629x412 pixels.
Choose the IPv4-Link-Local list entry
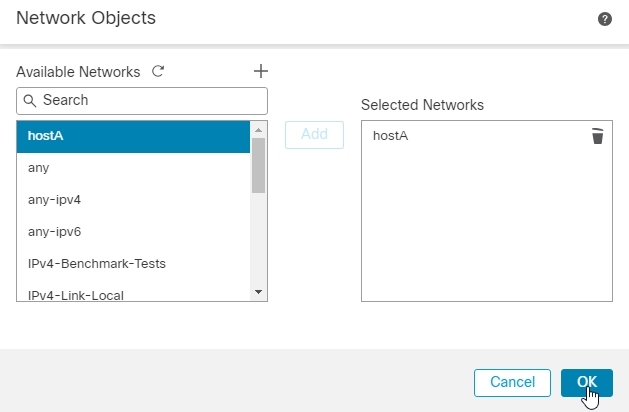tap(132, 294)
